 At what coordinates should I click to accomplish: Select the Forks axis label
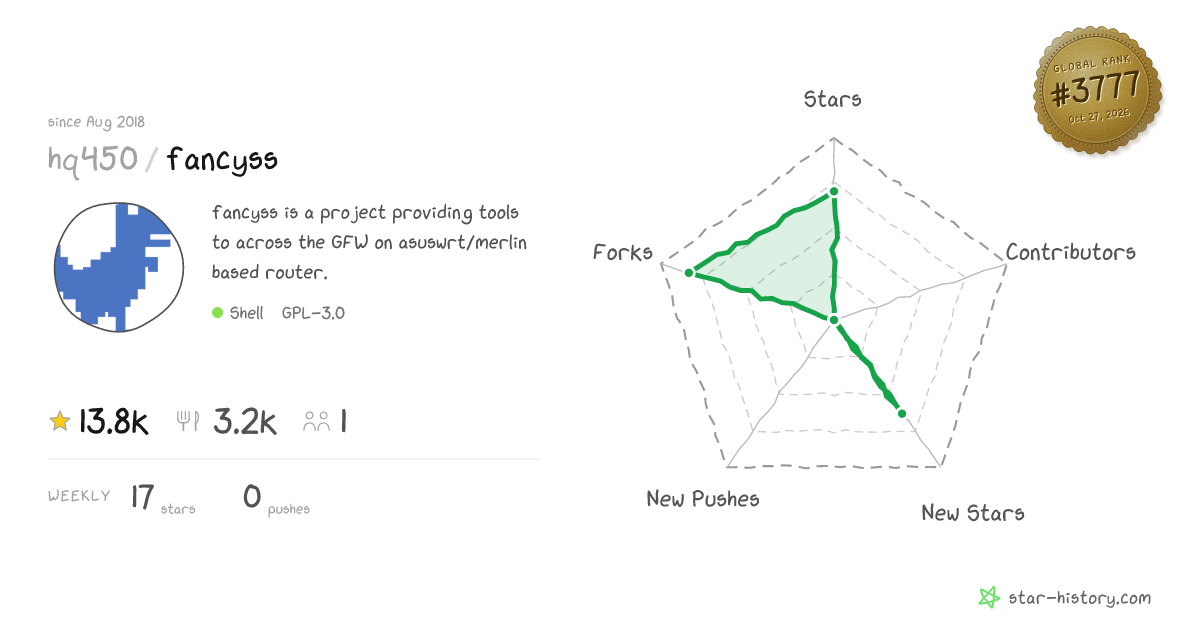click(623, 252)
